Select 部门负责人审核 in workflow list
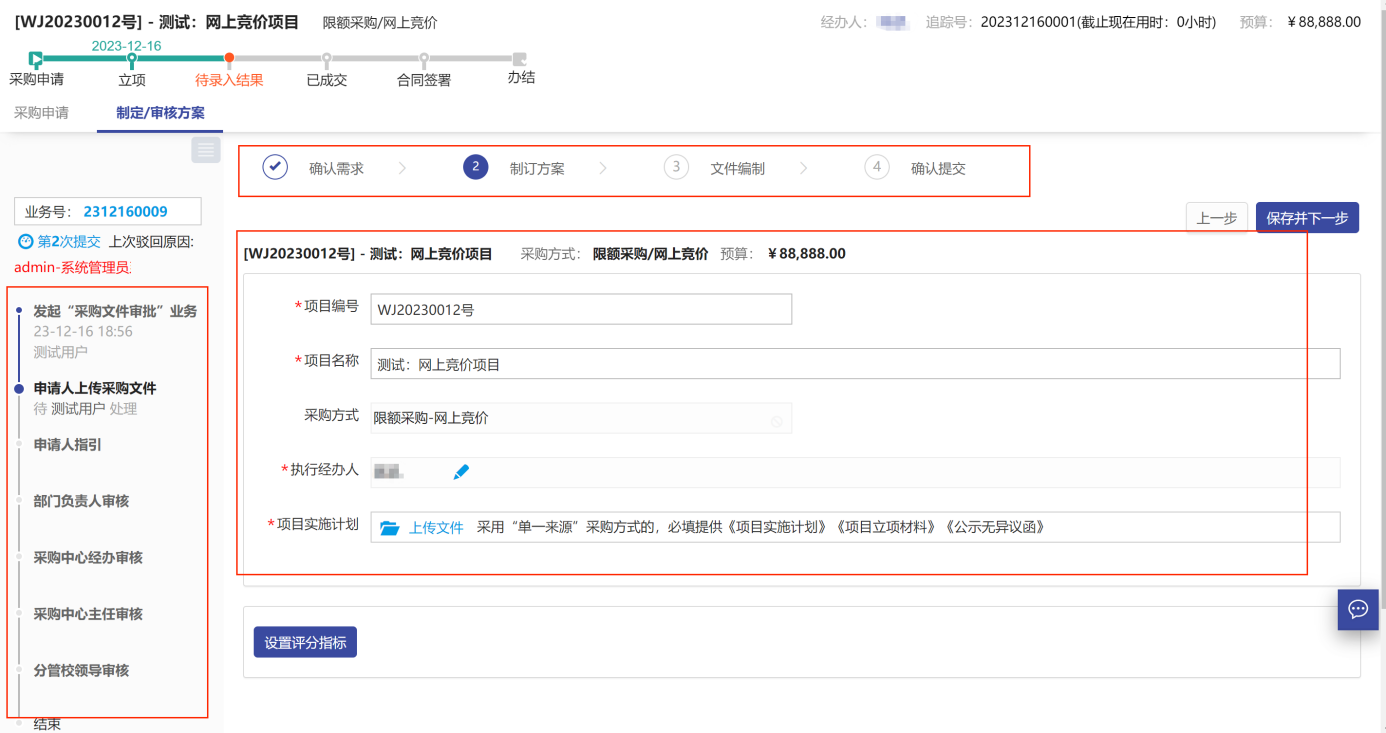This screenshot has height=733, width=1386. [81, 501]
